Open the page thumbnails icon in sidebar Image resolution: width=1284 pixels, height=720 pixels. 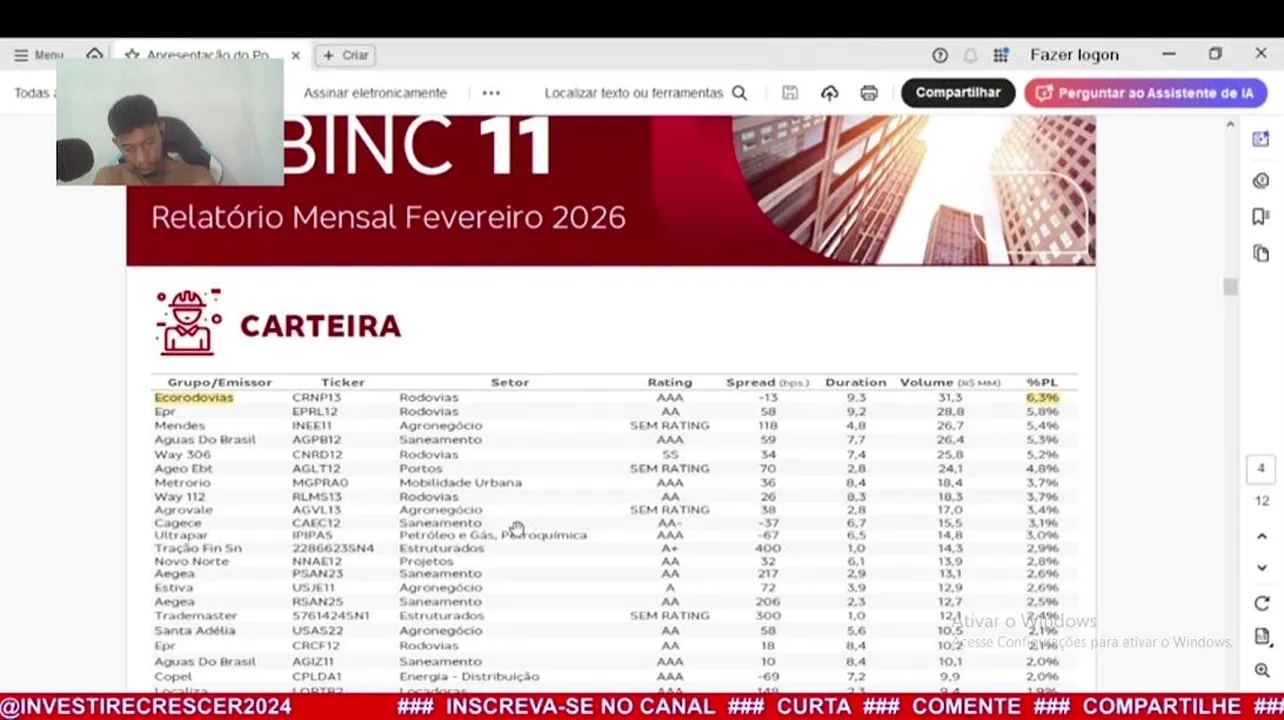click(1261, 254)
